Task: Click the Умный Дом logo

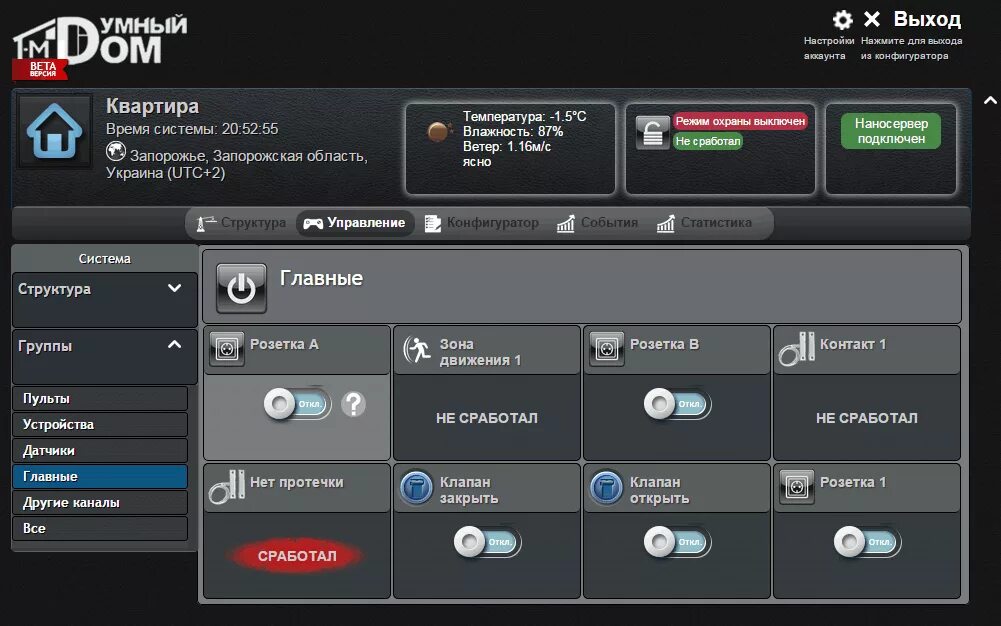Action: [100, 46]
